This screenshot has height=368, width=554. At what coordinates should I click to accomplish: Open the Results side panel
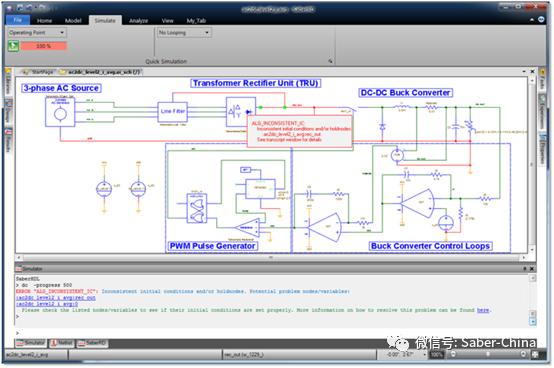pos(8,142)
